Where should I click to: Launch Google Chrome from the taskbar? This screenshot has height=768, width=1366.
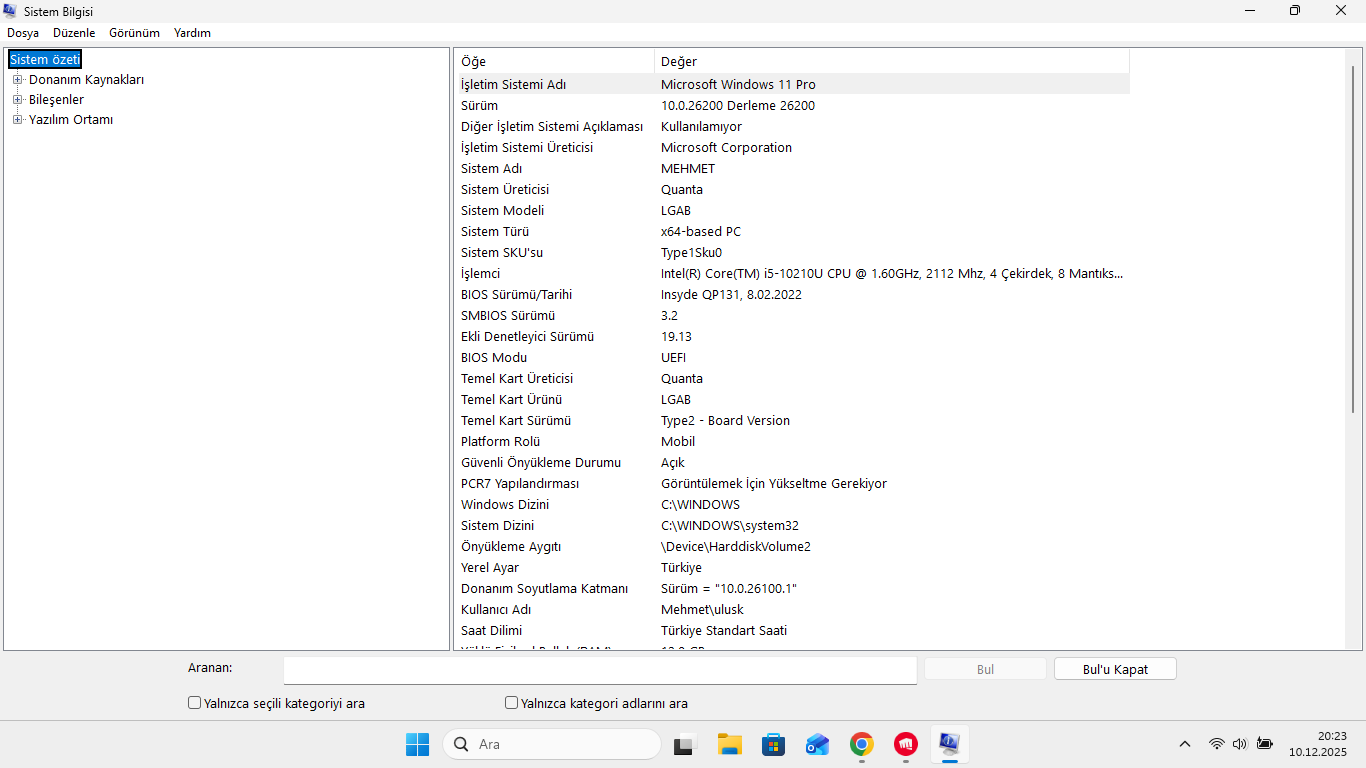pyautogui.click(x=861, y=744)
